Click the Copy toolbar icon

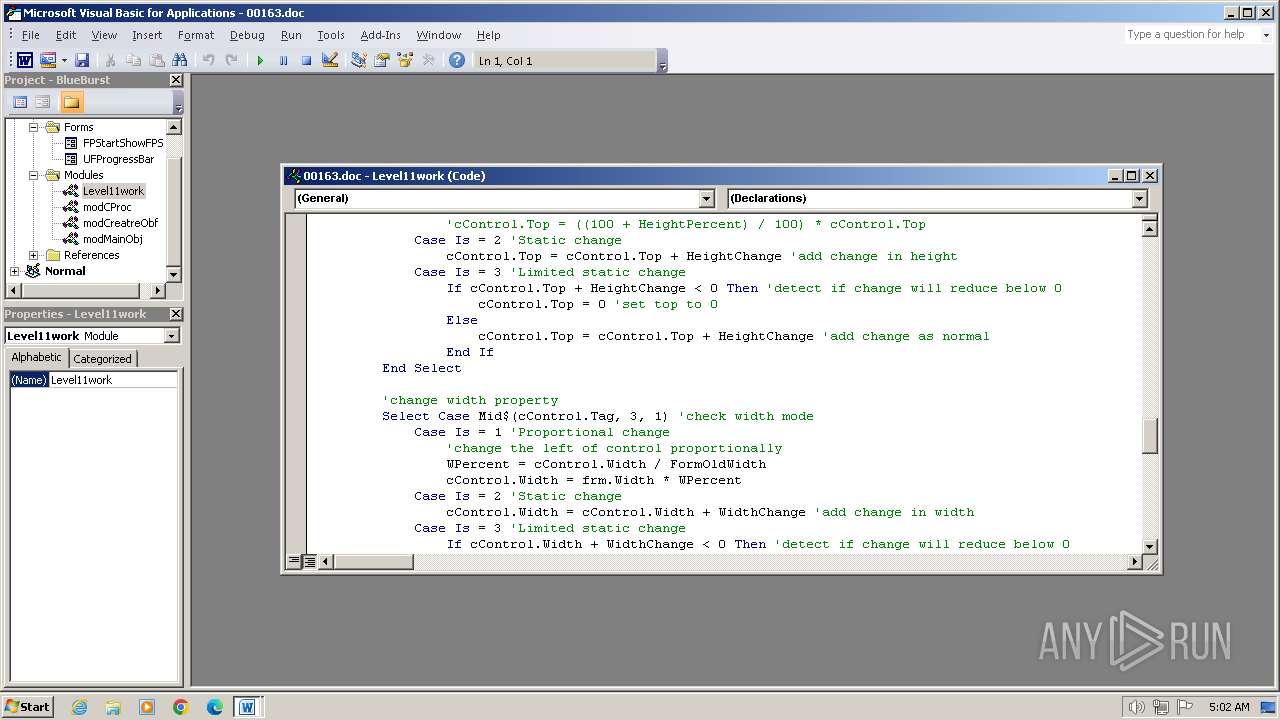click(133, 61)
